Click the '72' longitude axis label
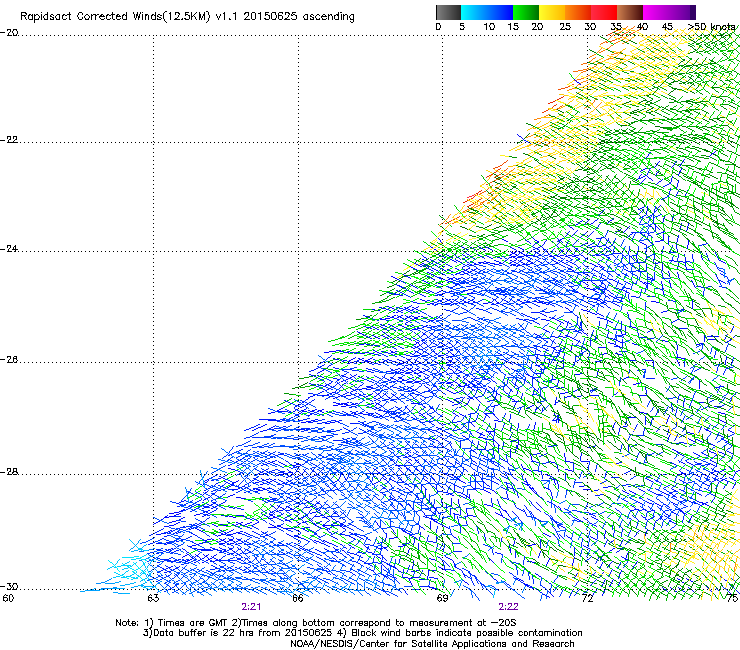 (x=587, y=599)
